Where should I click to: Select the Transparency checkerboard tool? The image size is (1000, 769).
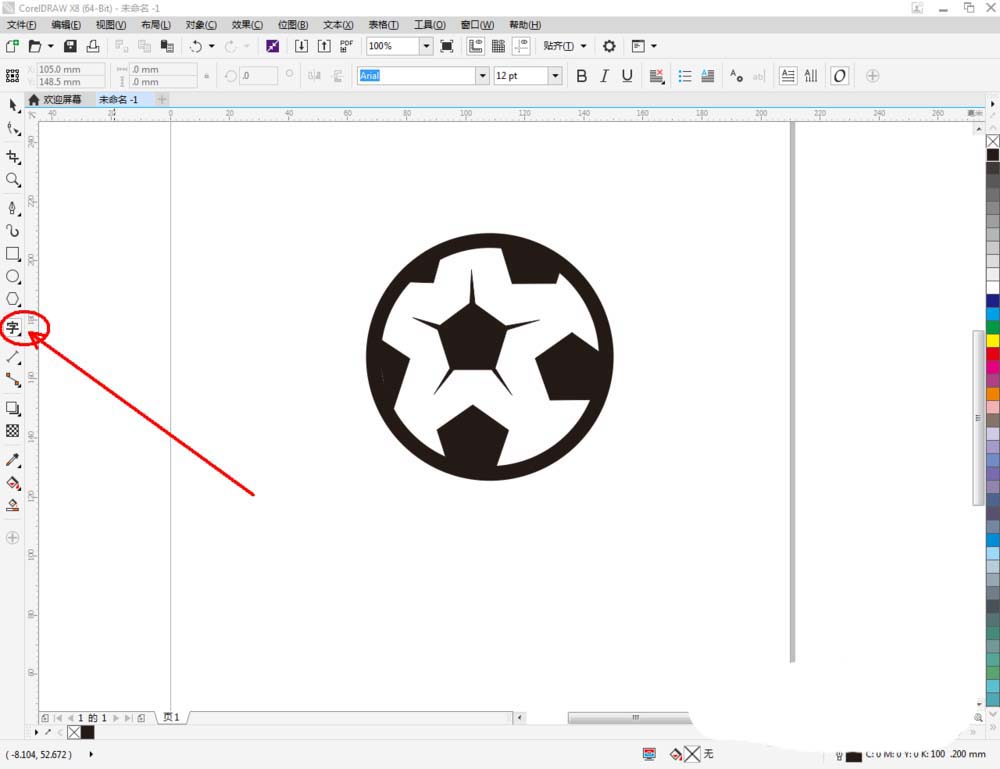coord(13,431)
